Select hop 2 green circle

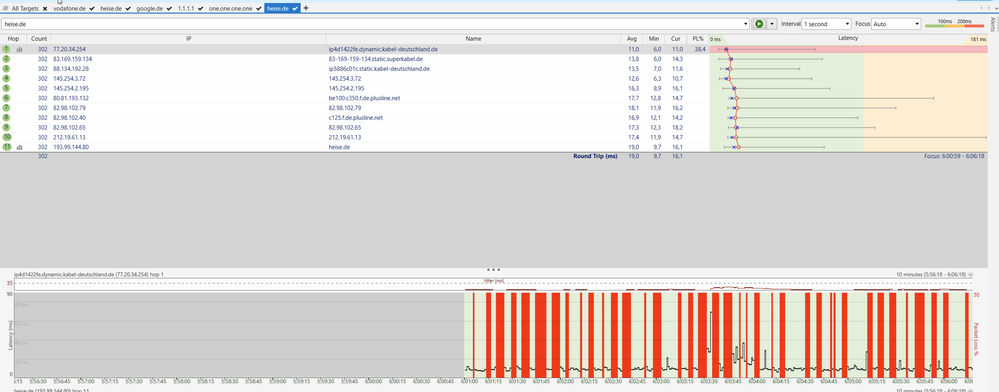(6, 59)
